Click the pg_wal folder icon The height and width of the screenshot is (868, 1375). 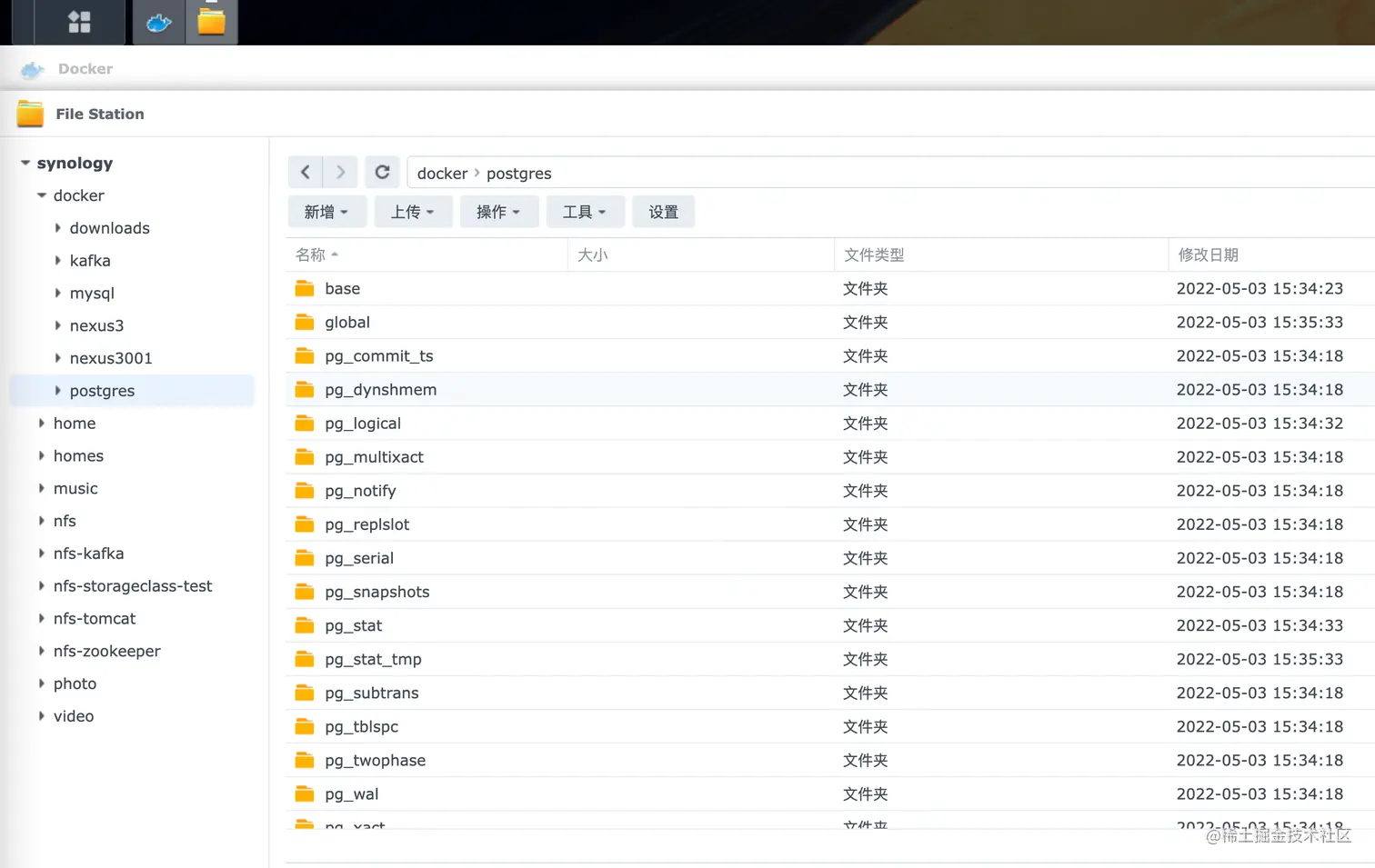click(305, 793)
